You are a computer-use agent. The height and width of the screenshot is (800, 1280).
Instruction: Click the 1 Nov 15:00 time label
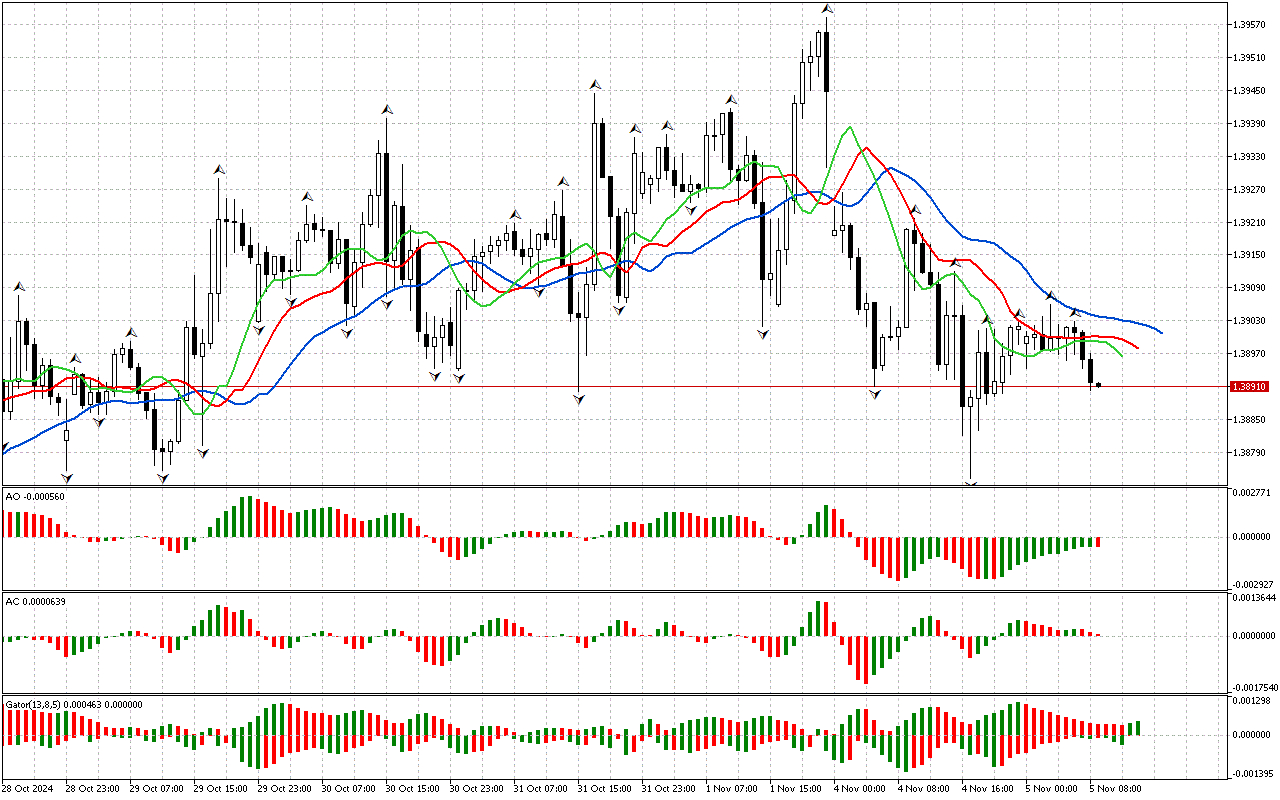pyautogui.click(x=796, y=789)
